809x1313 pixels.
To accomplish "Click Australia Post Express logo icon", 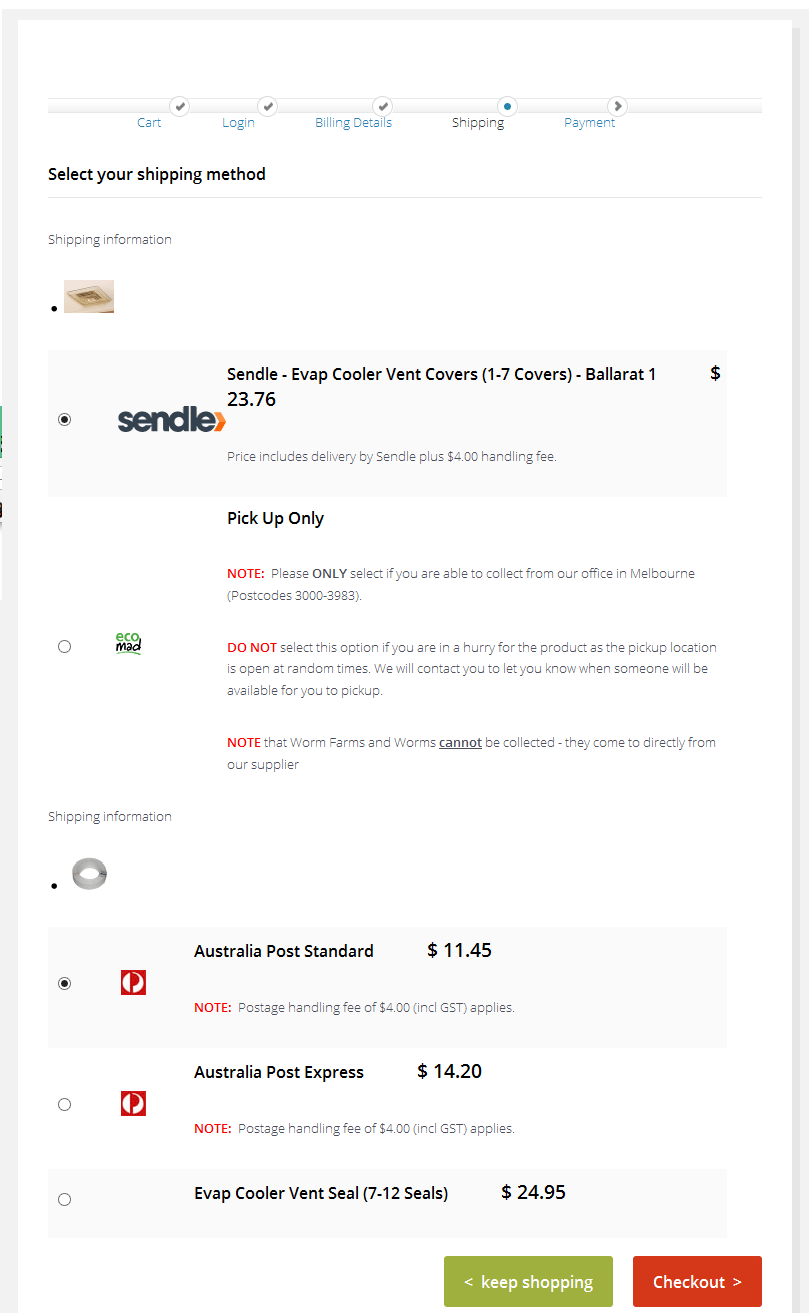I will [x=133, y=1103].
